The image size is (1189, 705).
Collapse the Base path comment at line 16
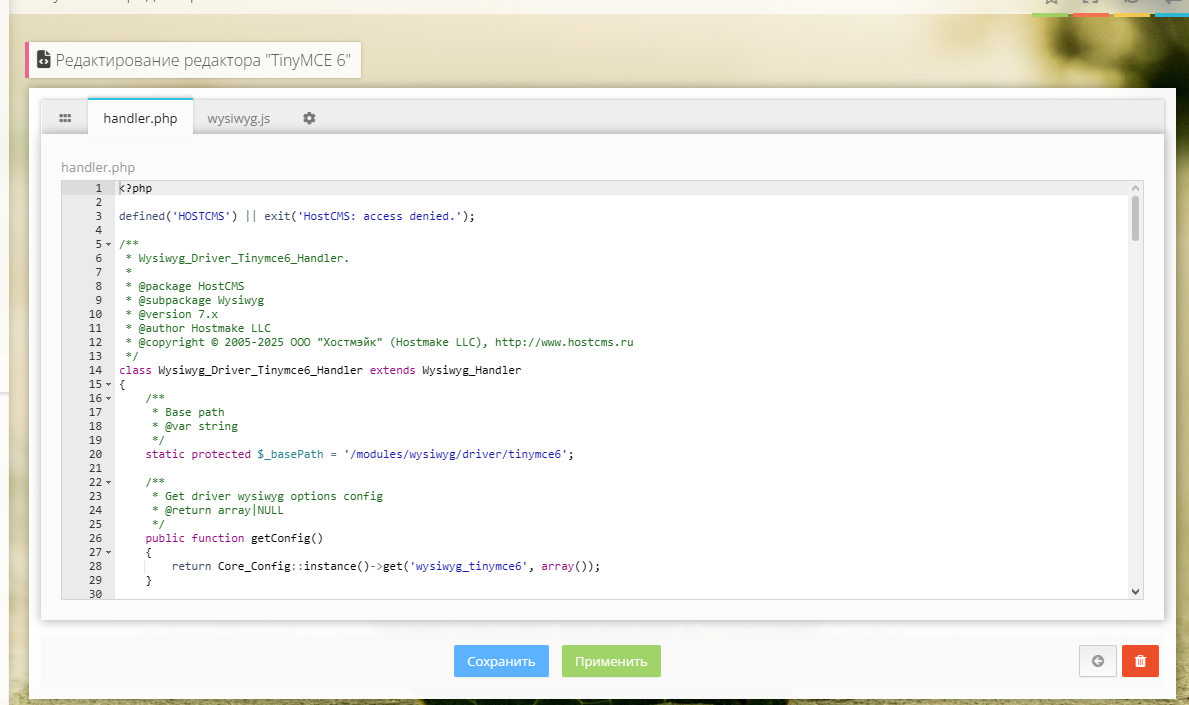[108, 398]
